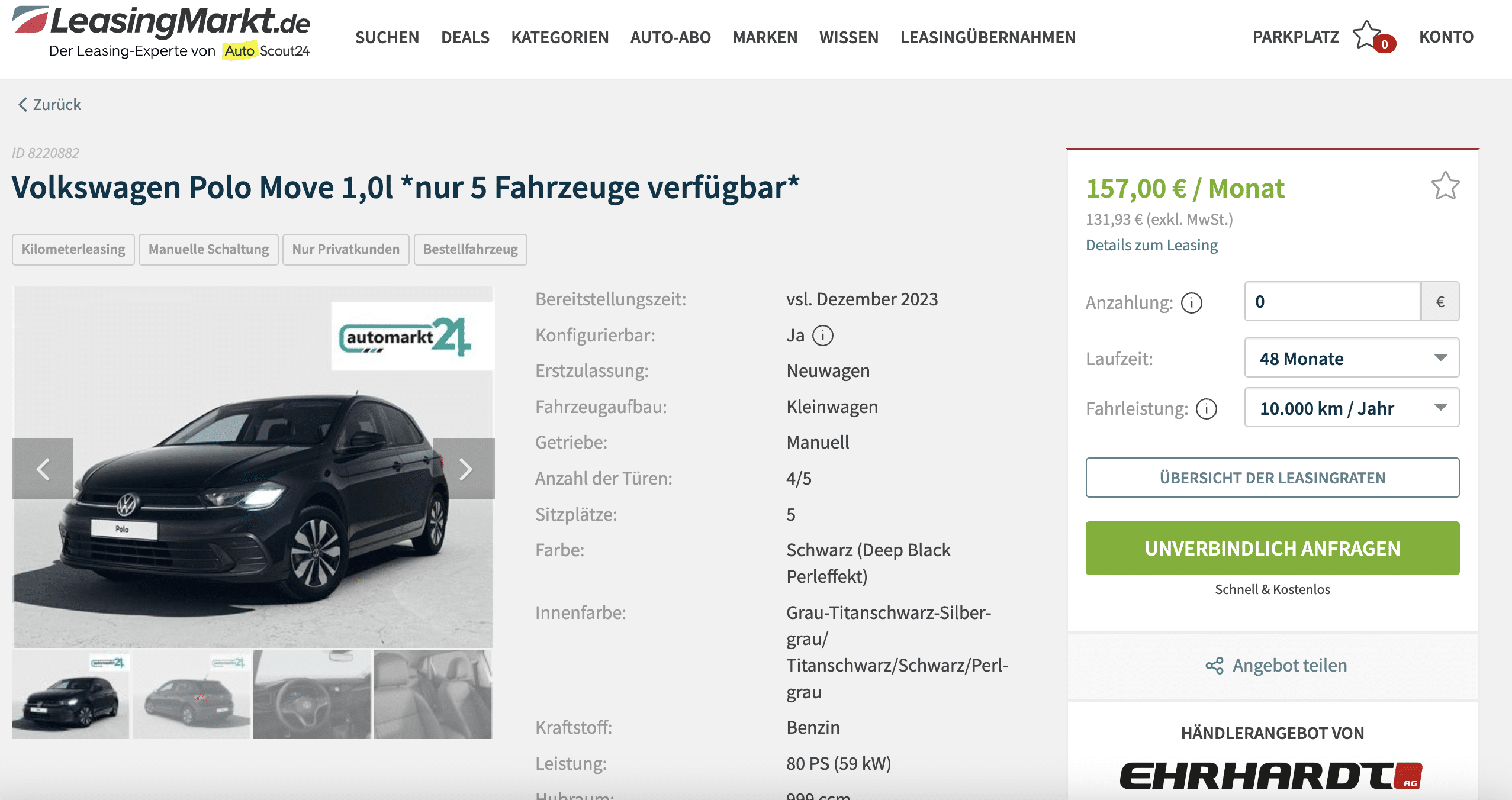Click the LeasingMarkt.de logo
1512x800 pixels.
click(161, 32)
